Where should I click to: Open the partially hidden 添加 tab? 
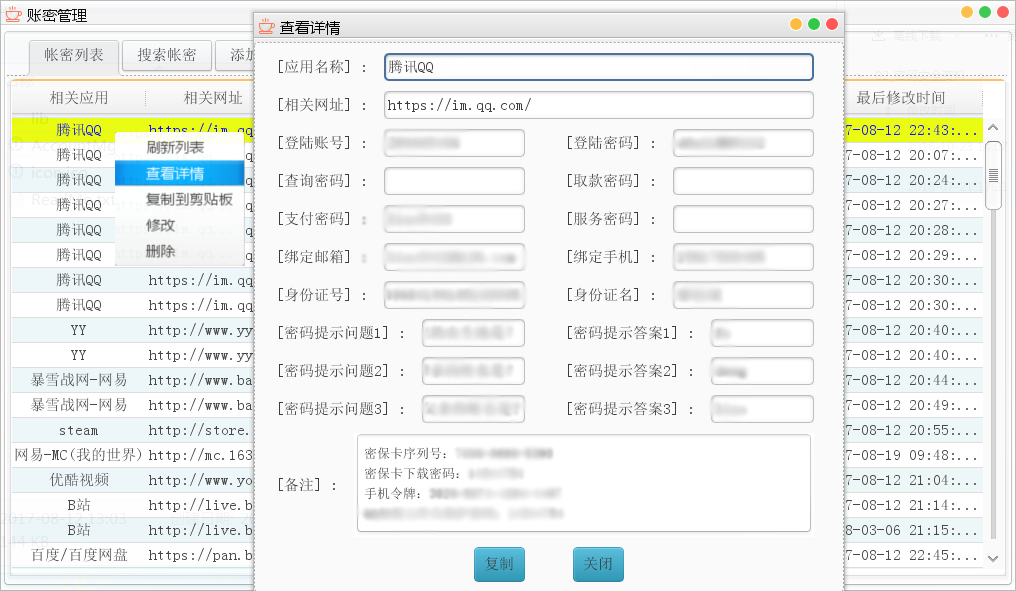[x=236, y=55]
